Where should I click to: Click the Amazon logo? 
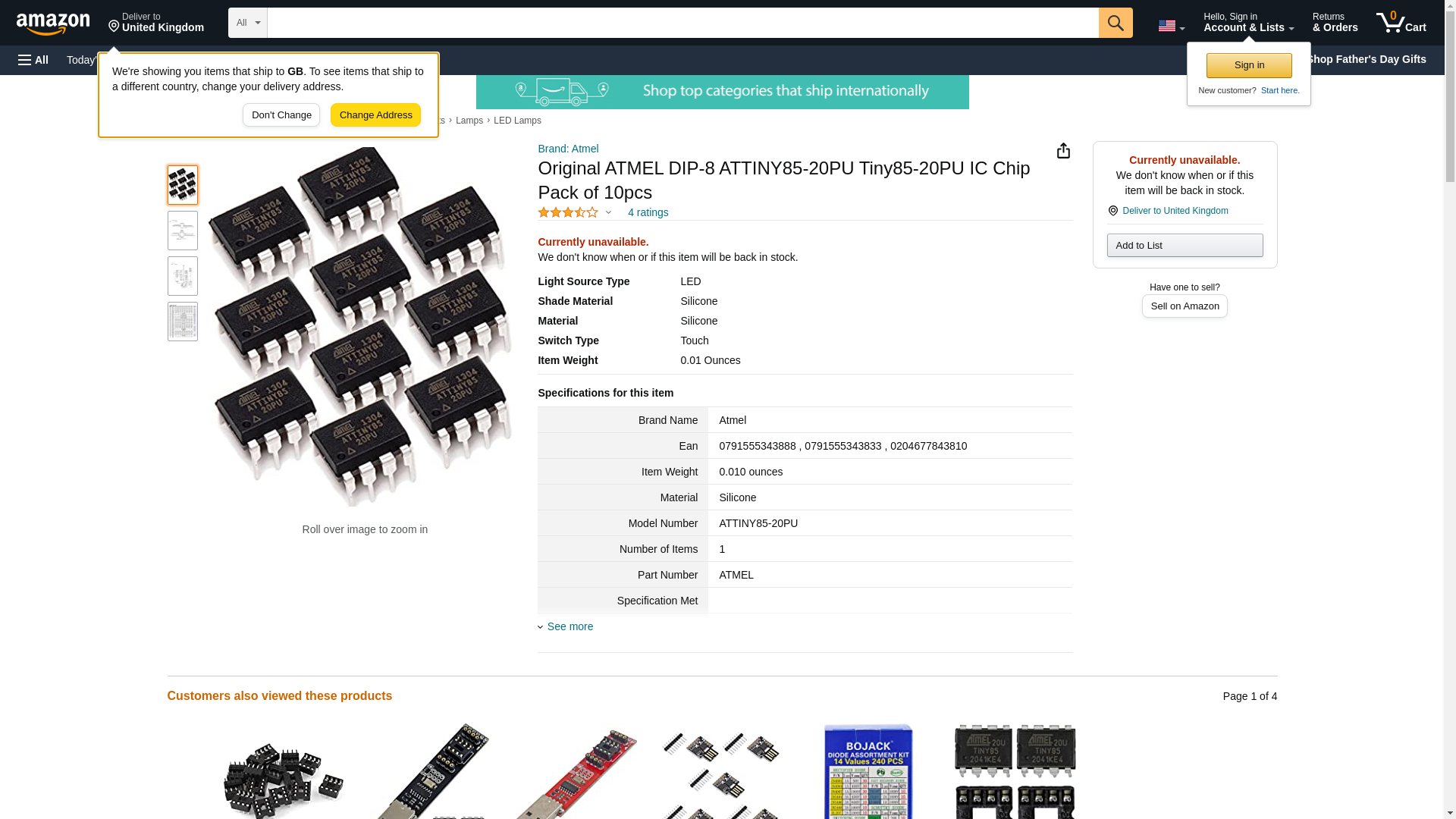[53, 24]
